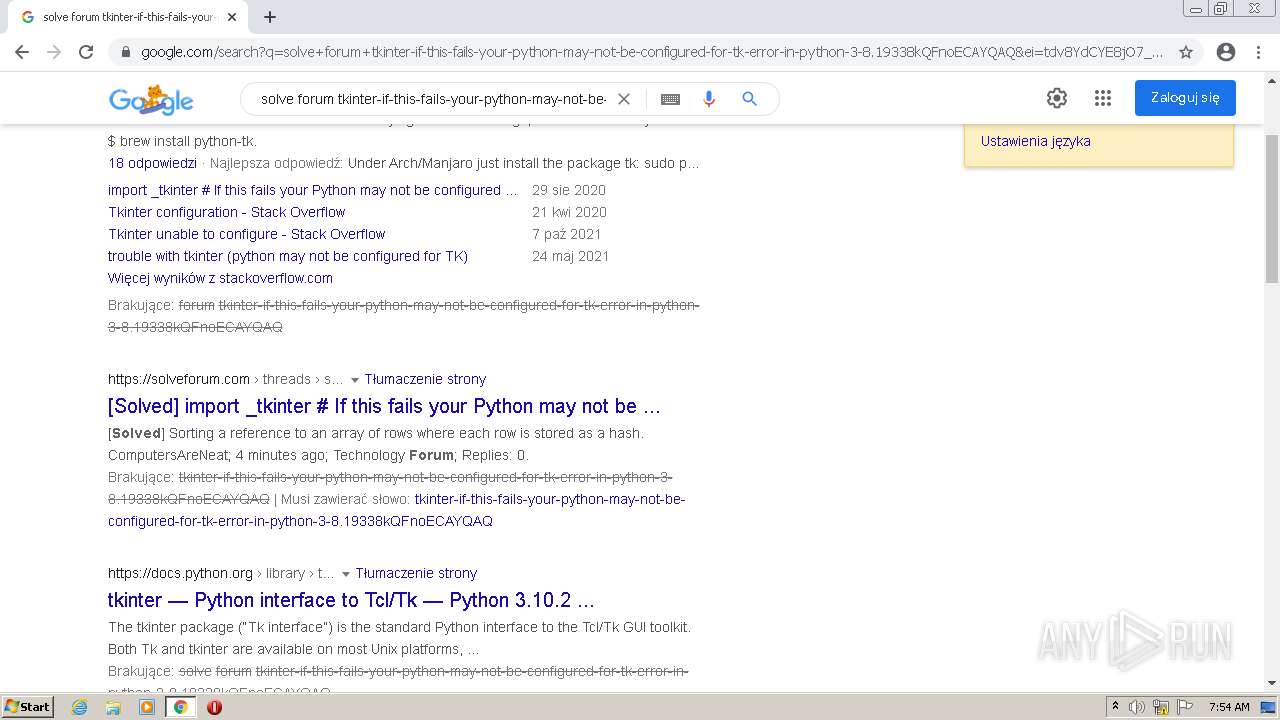This screenshot has width=1280, height=720.
Task: Open 'import _tkinter # If this fails' sublink
Action: [x=313, y=190]
